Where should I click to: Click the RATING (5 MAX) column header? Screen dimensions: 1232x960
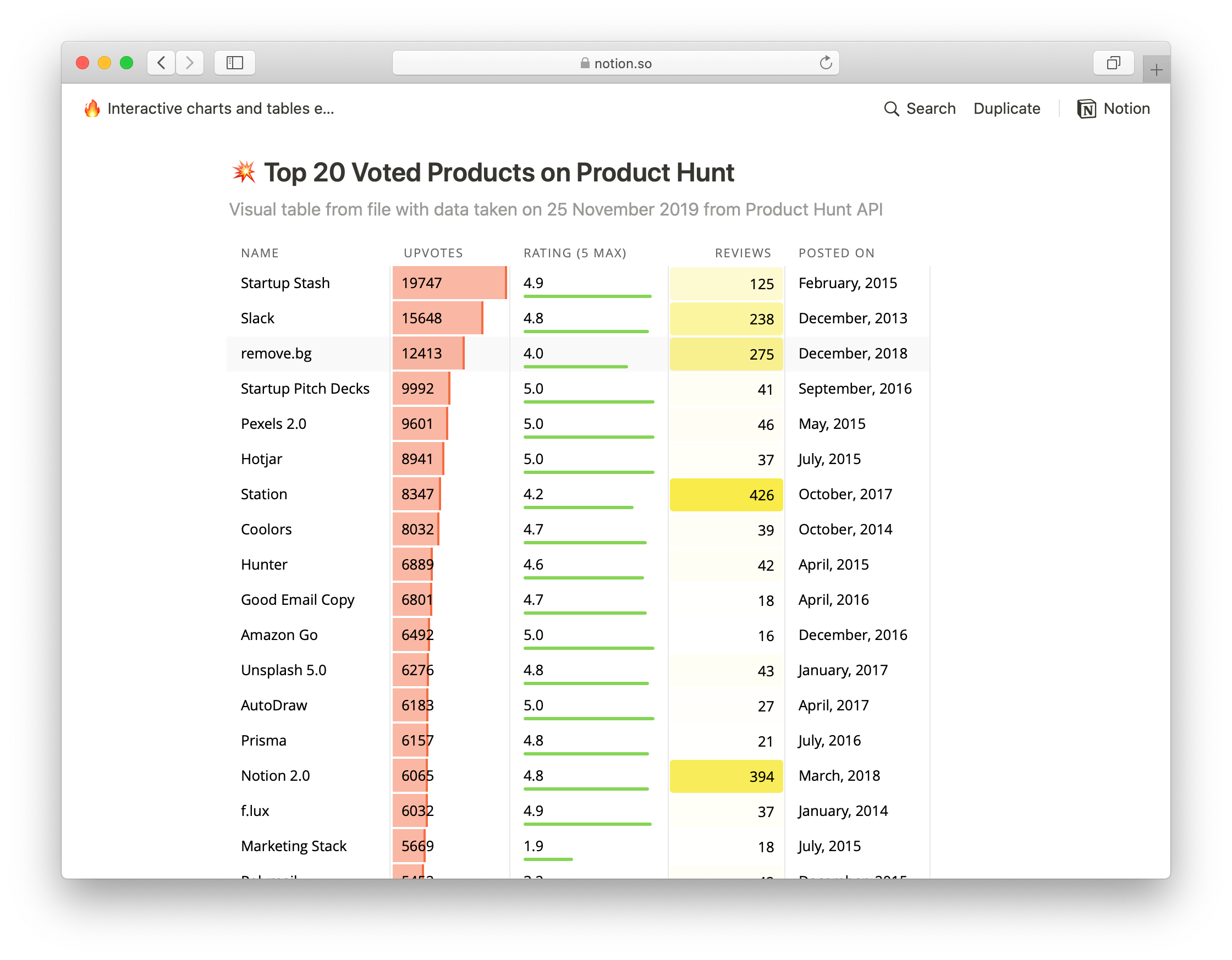click(575, 253)
